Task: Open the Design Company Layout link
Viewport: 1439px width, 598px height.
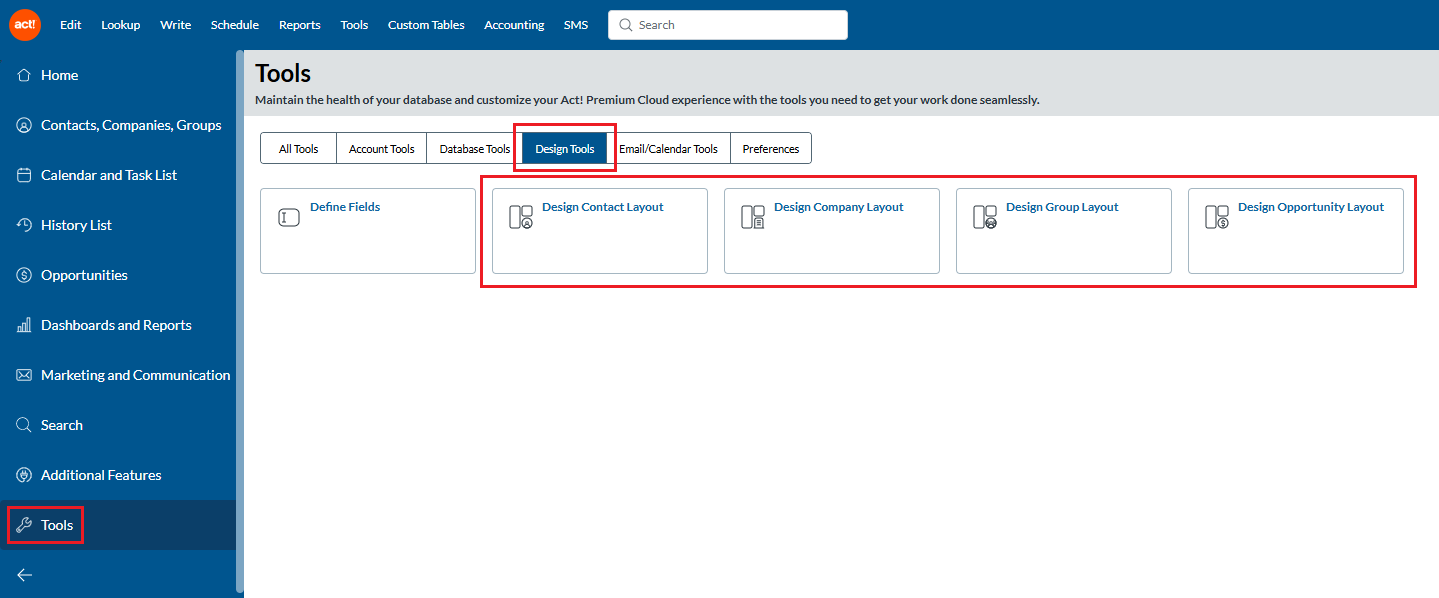Action: 839,207
